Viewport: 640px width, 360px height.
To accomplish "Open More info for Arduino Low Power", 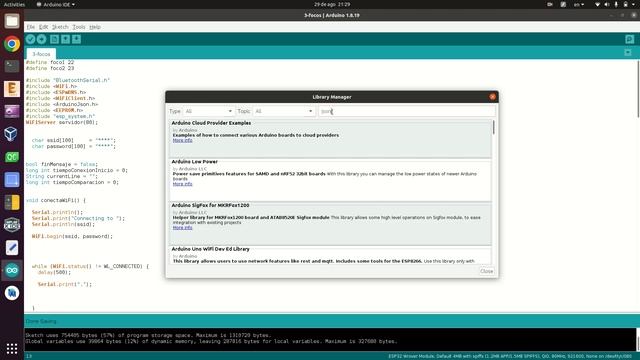I will click(182, 184).
